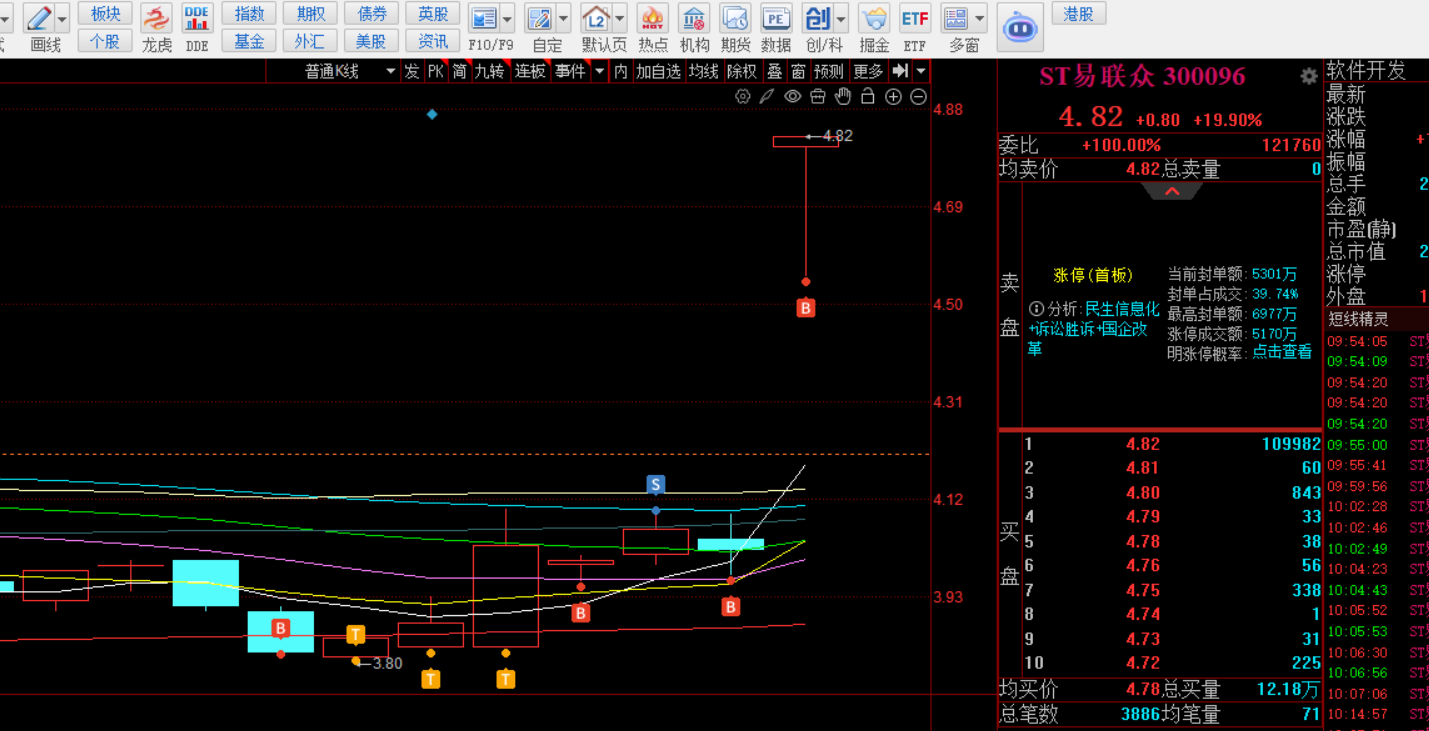Expand dropdown arrow after 事件
The width and height of the screenshot is (1429, 731).
(600, 71)
